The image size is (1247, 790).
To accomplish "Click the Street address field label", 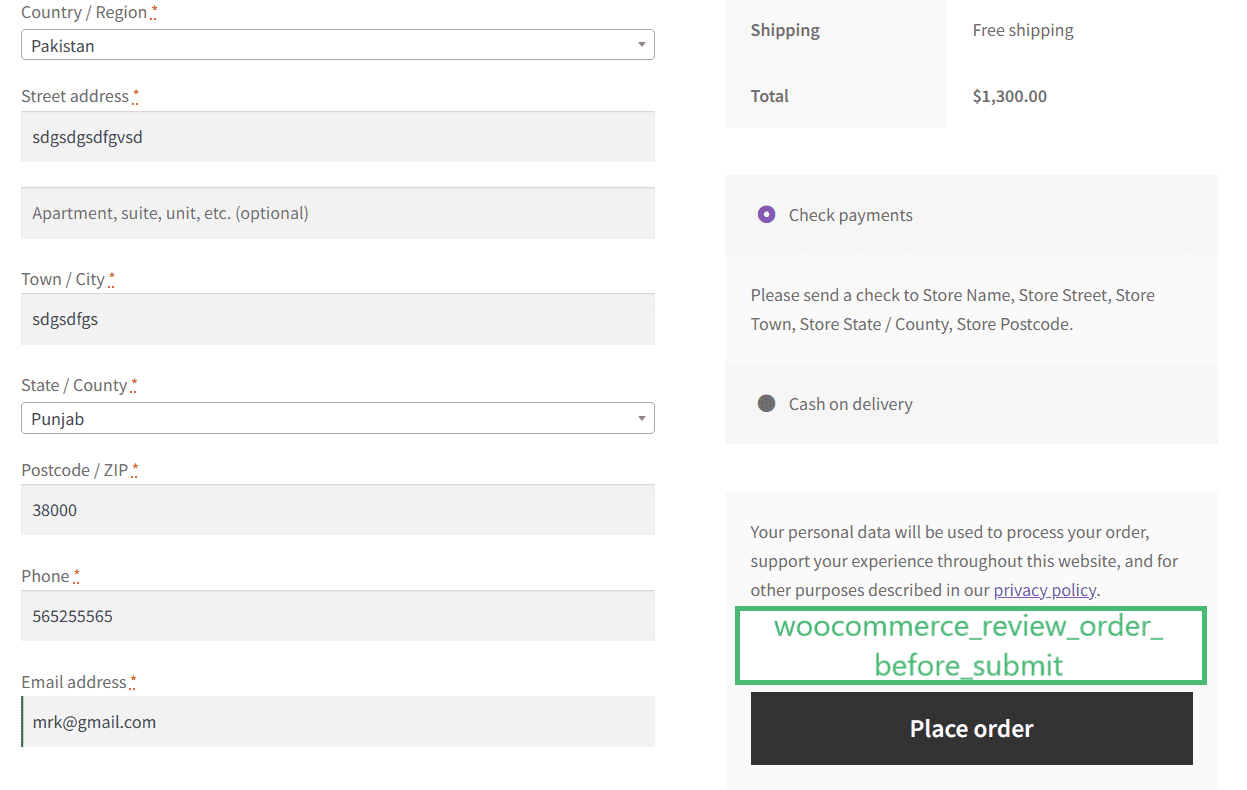I will (x=75, y=96).
